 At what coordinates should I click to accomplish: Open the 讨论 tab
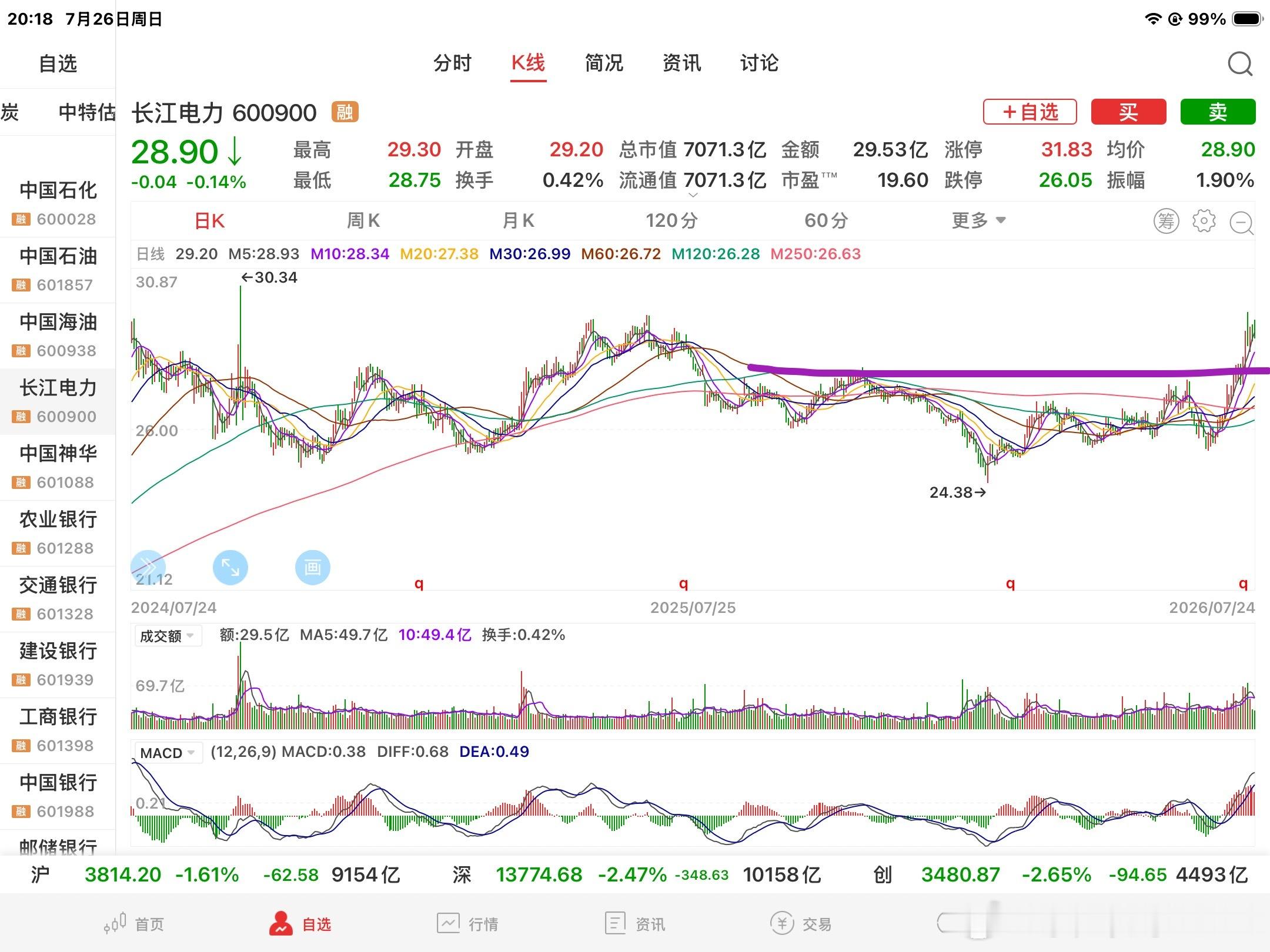coord(759,63)
